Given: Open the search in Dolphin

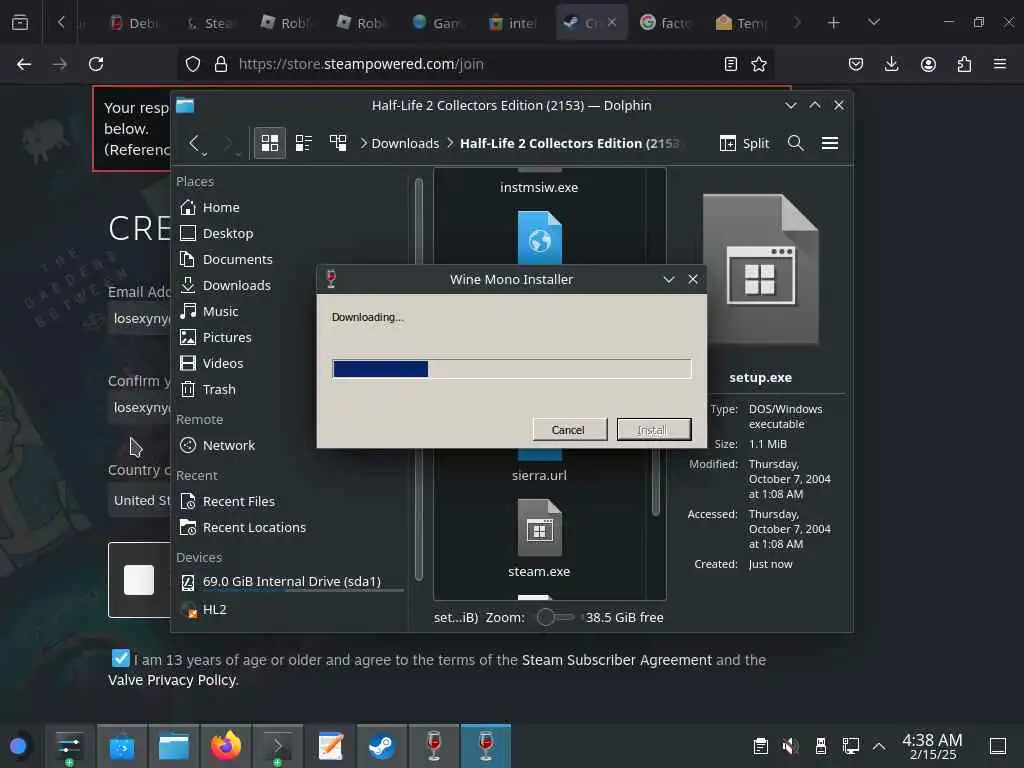Looking at the screenshot, I should pyautogui.click(x=795, y=143).
